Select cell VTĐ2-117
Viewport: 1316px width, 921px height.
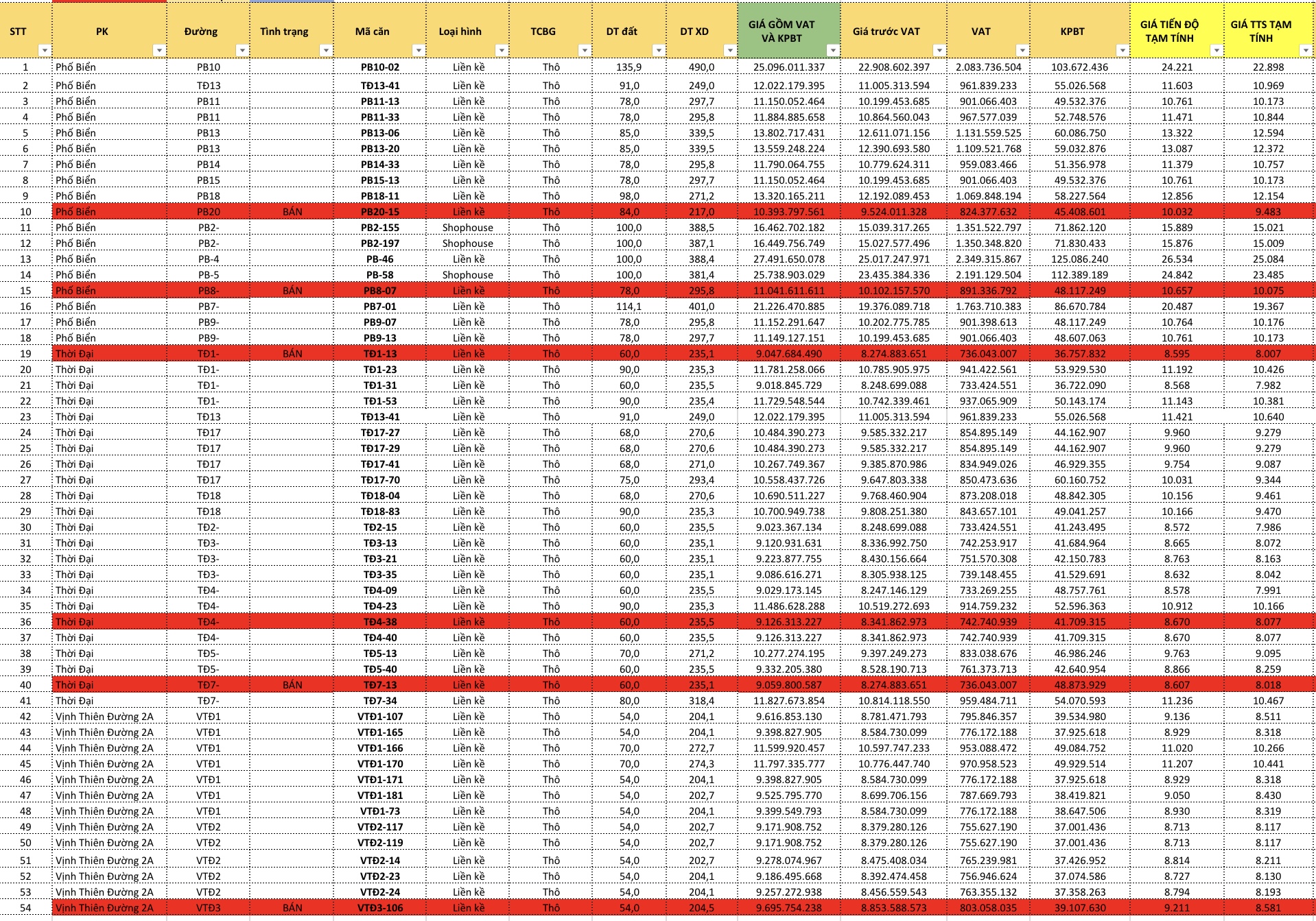[x=380, y=827]
